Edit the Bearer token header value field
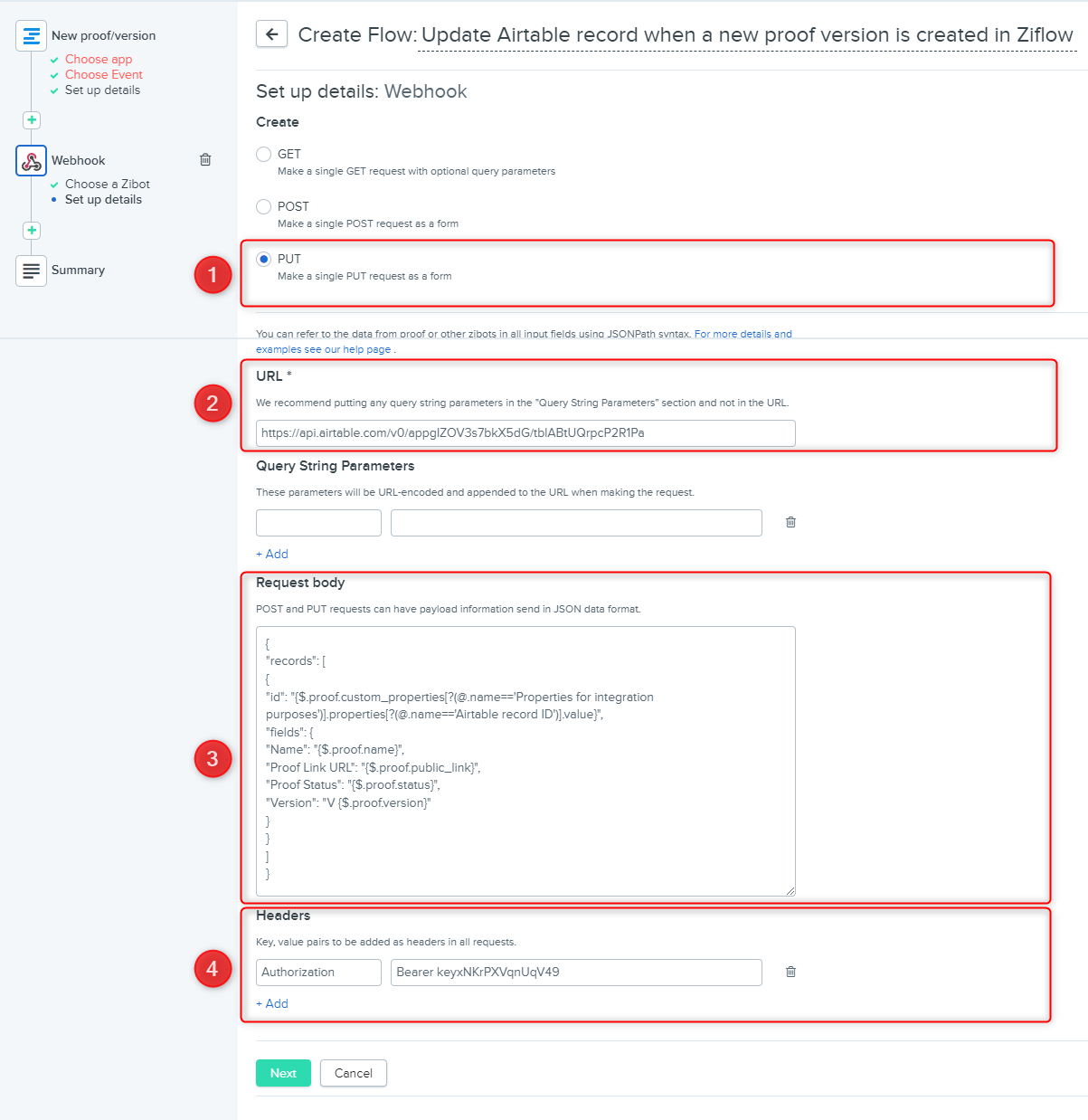This screenshot has width=1088, height=1120. click(576, 973)
